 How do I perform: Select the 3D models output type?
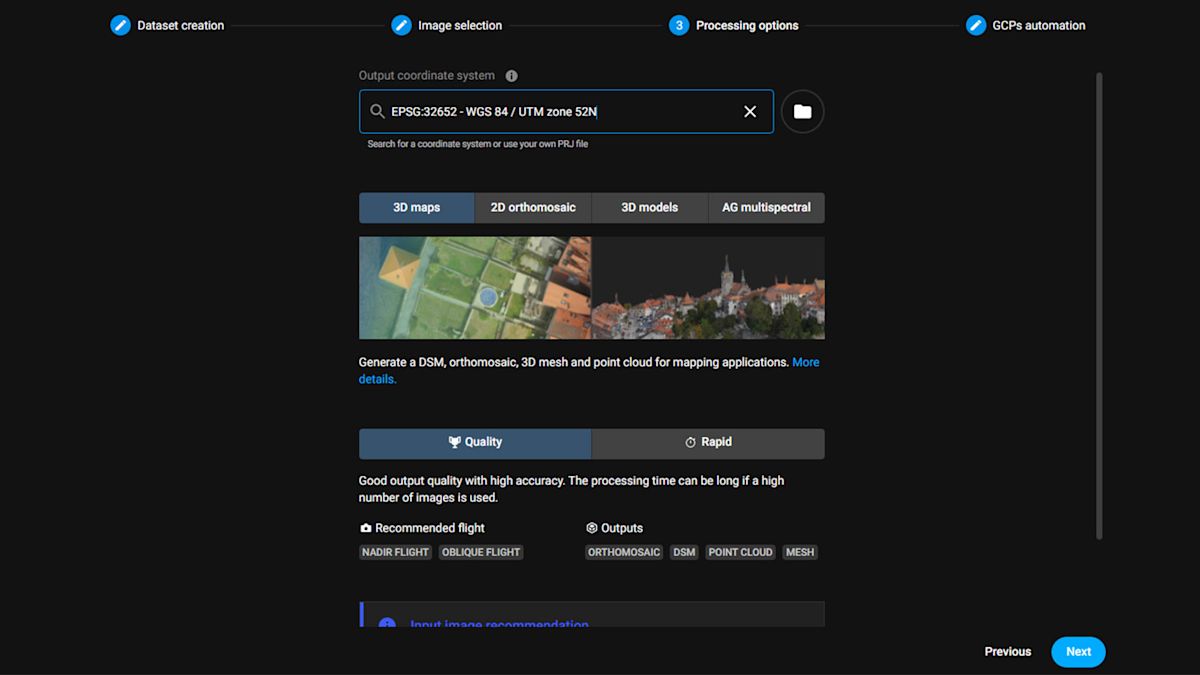pyautogui.click(x=649, y=207)
